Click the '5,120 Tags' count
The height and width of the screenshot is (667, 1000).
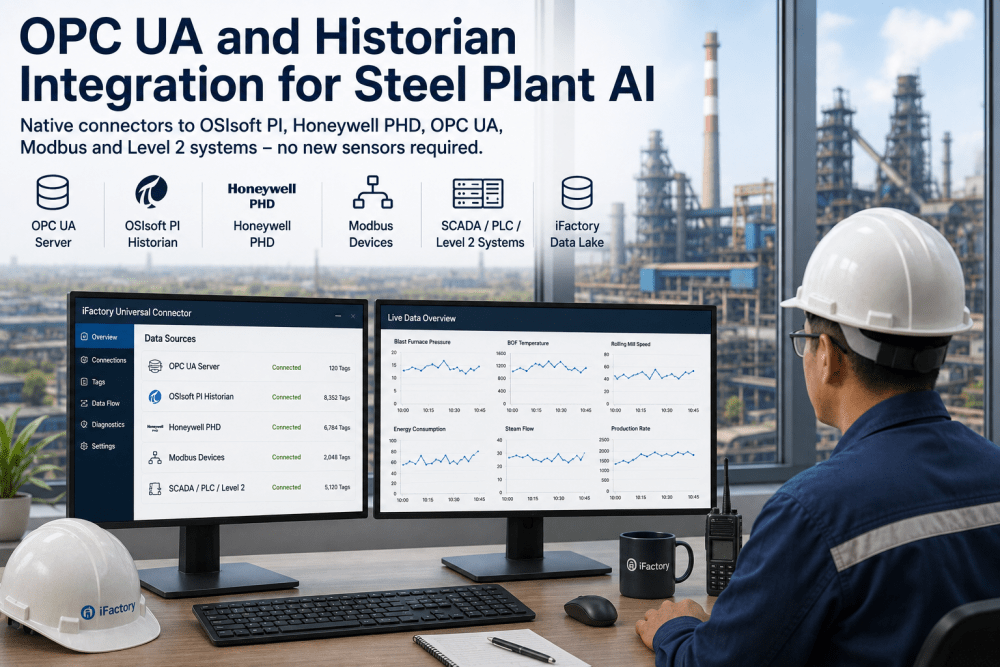[337, 487]
